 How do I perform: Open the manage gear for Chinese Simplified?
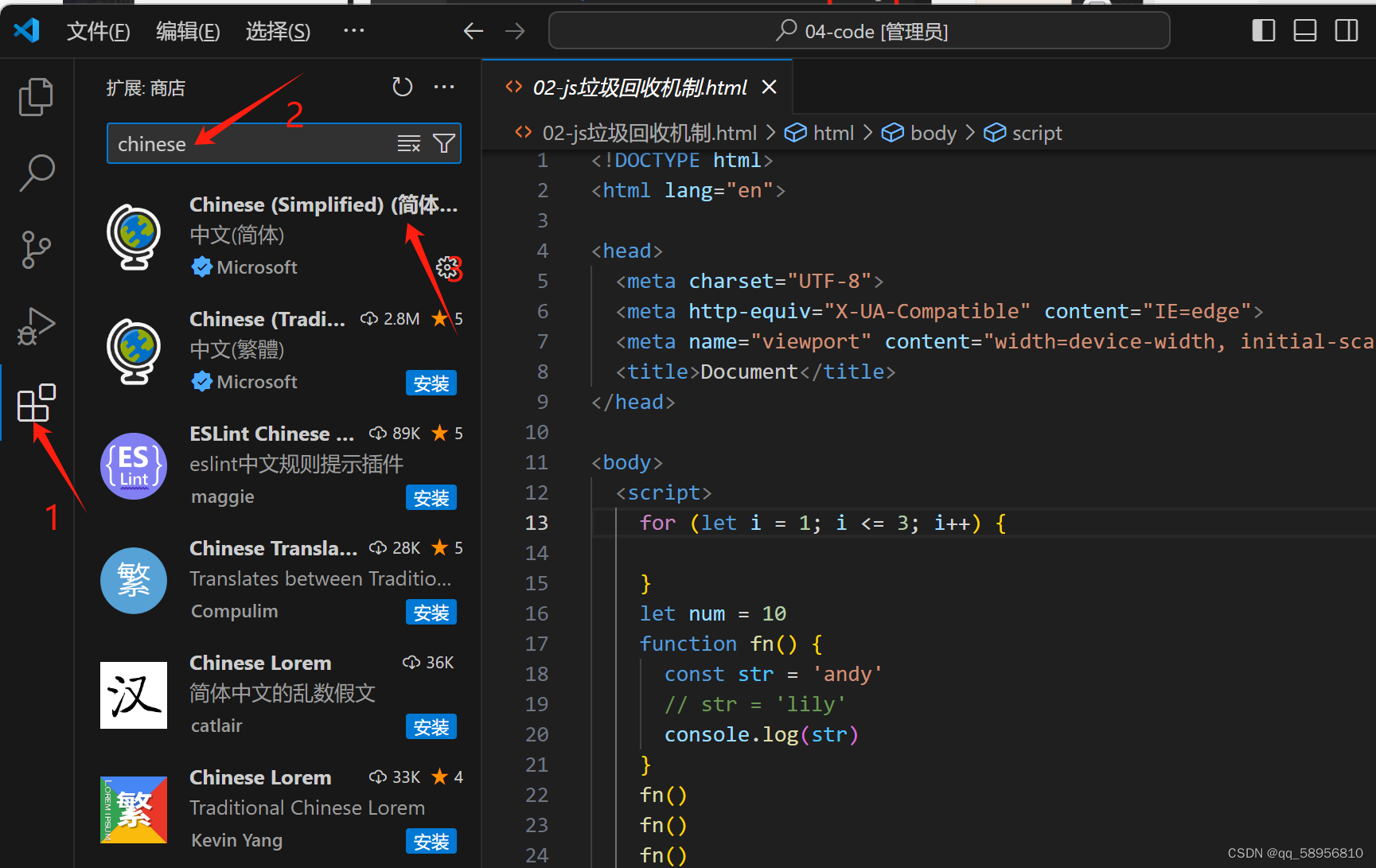(446, 267)
